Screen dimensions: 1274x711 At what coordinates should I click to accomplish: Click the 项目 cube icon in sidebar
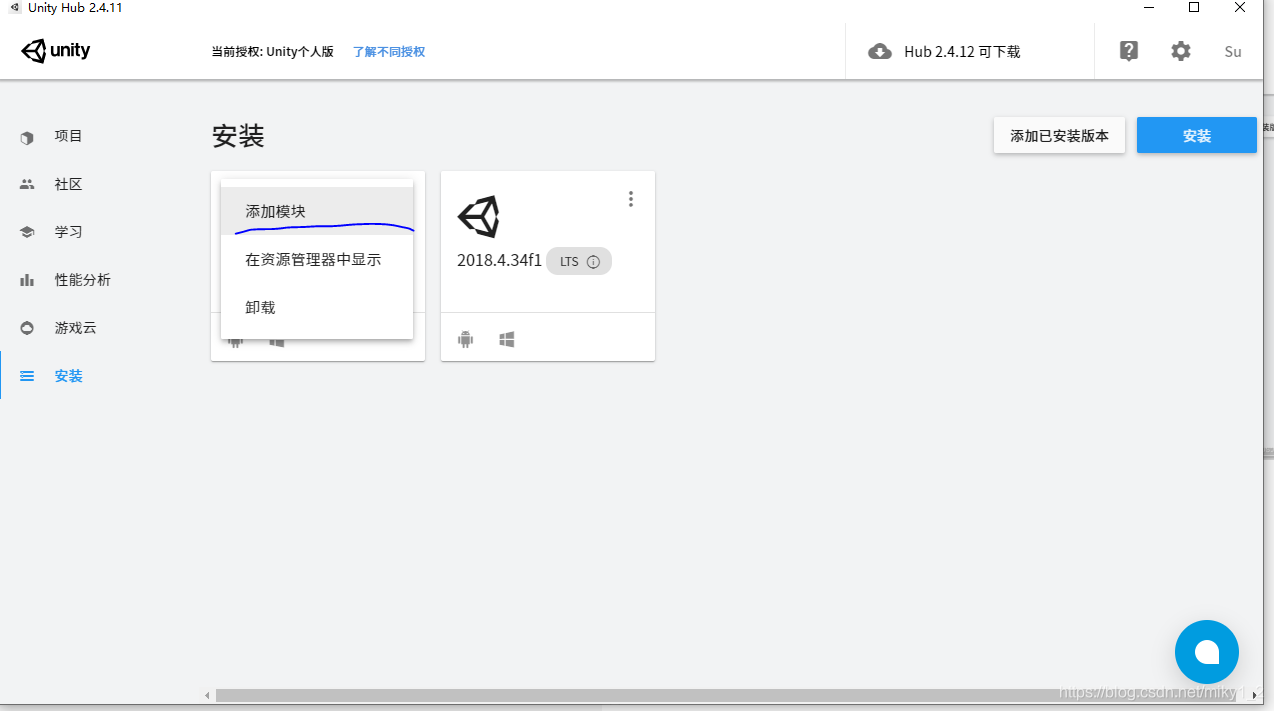pyautogui.click(x=27, y=137)
